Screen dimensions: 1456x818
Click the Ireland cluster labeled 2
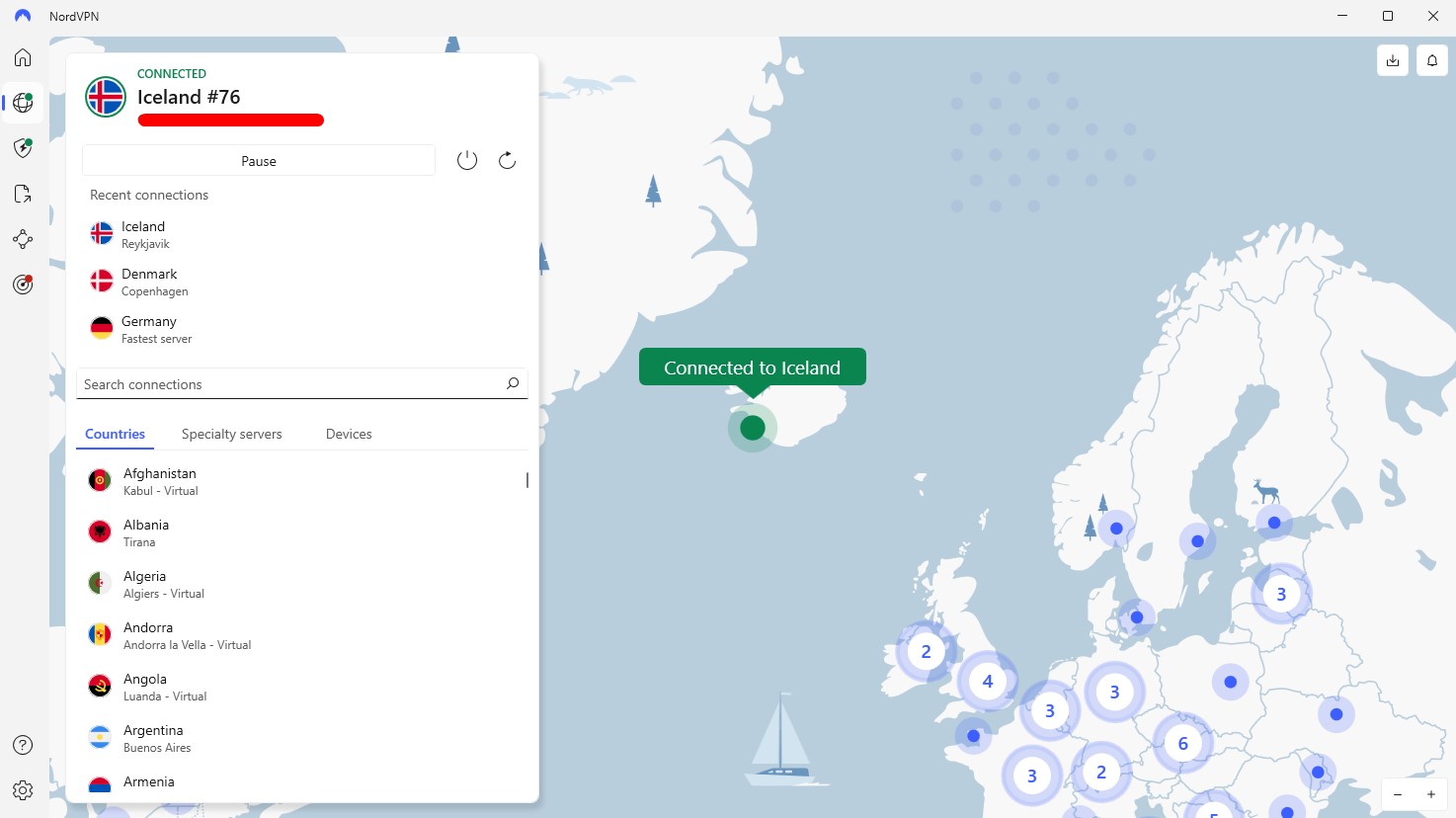(x=926, y=651)
